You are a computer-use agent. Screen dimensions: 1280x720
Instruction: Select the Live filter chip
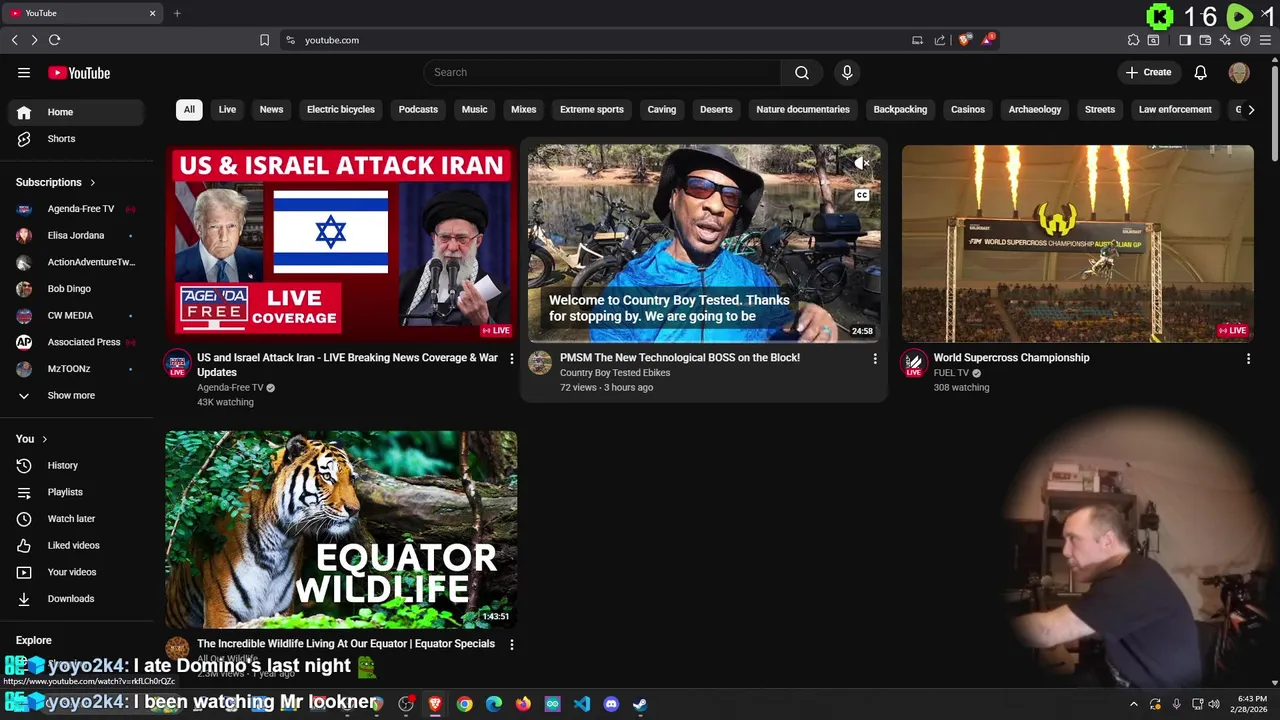(x=227, y=109)
